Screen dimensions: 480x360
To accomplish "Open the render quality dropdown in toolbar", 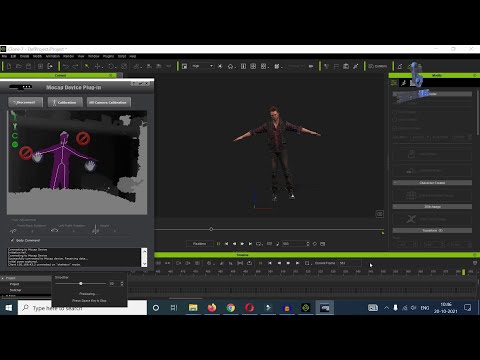I will (202, 66).
